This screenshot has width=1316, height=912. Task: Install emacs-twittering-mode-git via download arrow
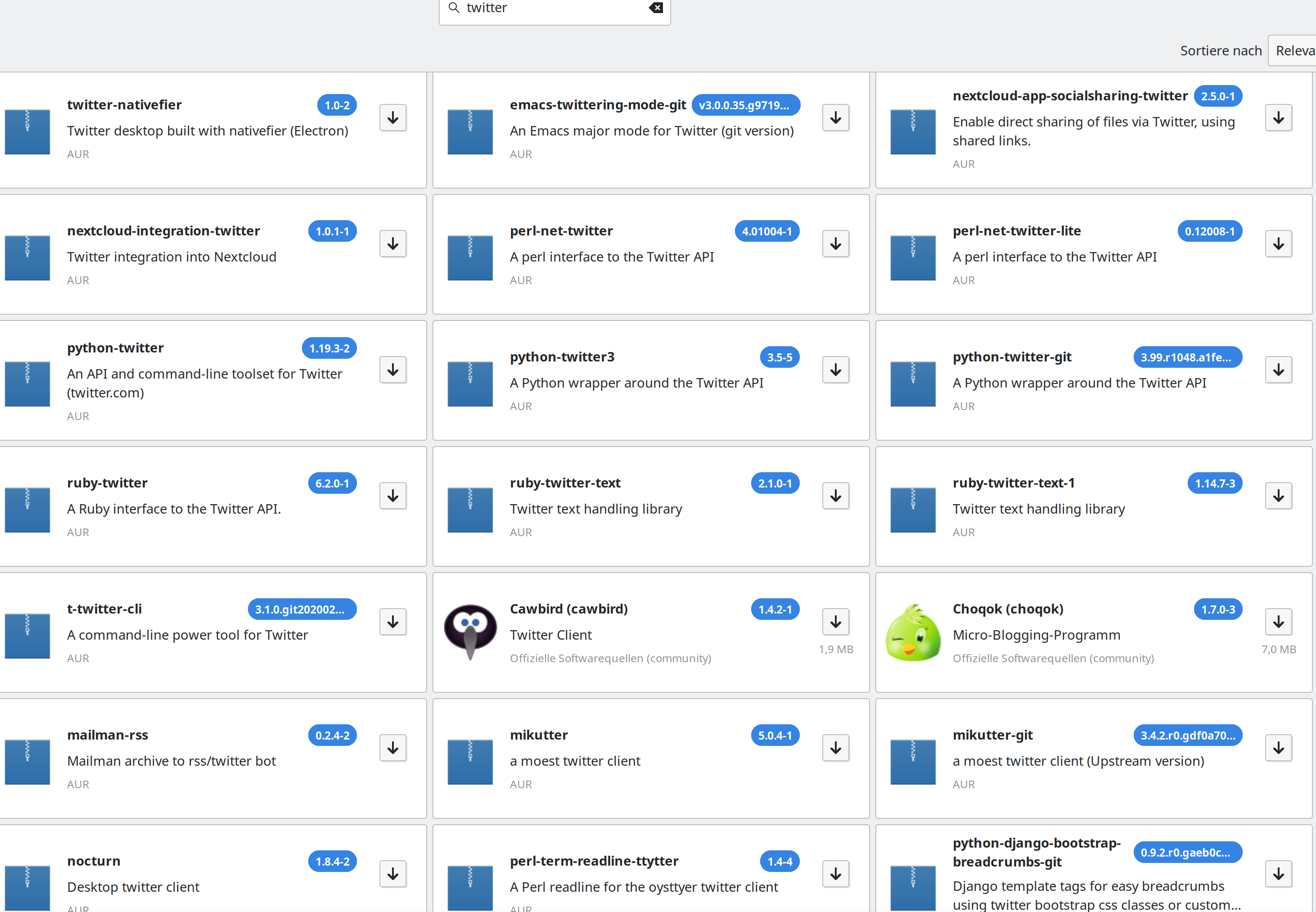836,118
